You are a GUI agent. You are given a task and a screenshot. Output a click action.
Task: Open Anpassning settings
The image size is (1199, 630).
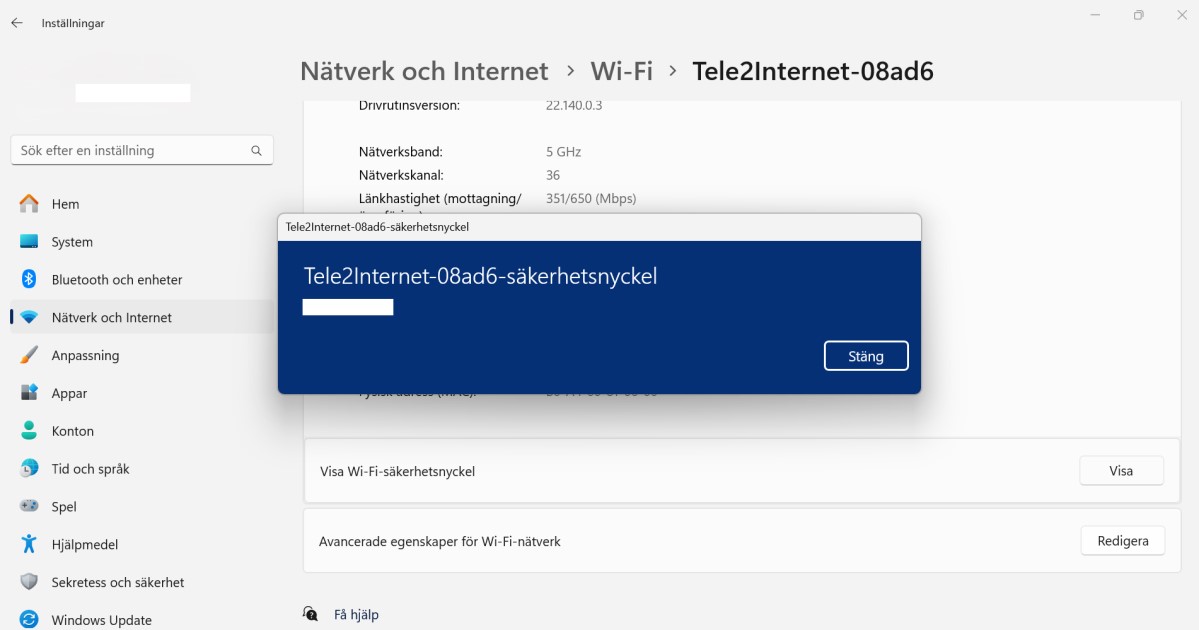coord(142,356)
